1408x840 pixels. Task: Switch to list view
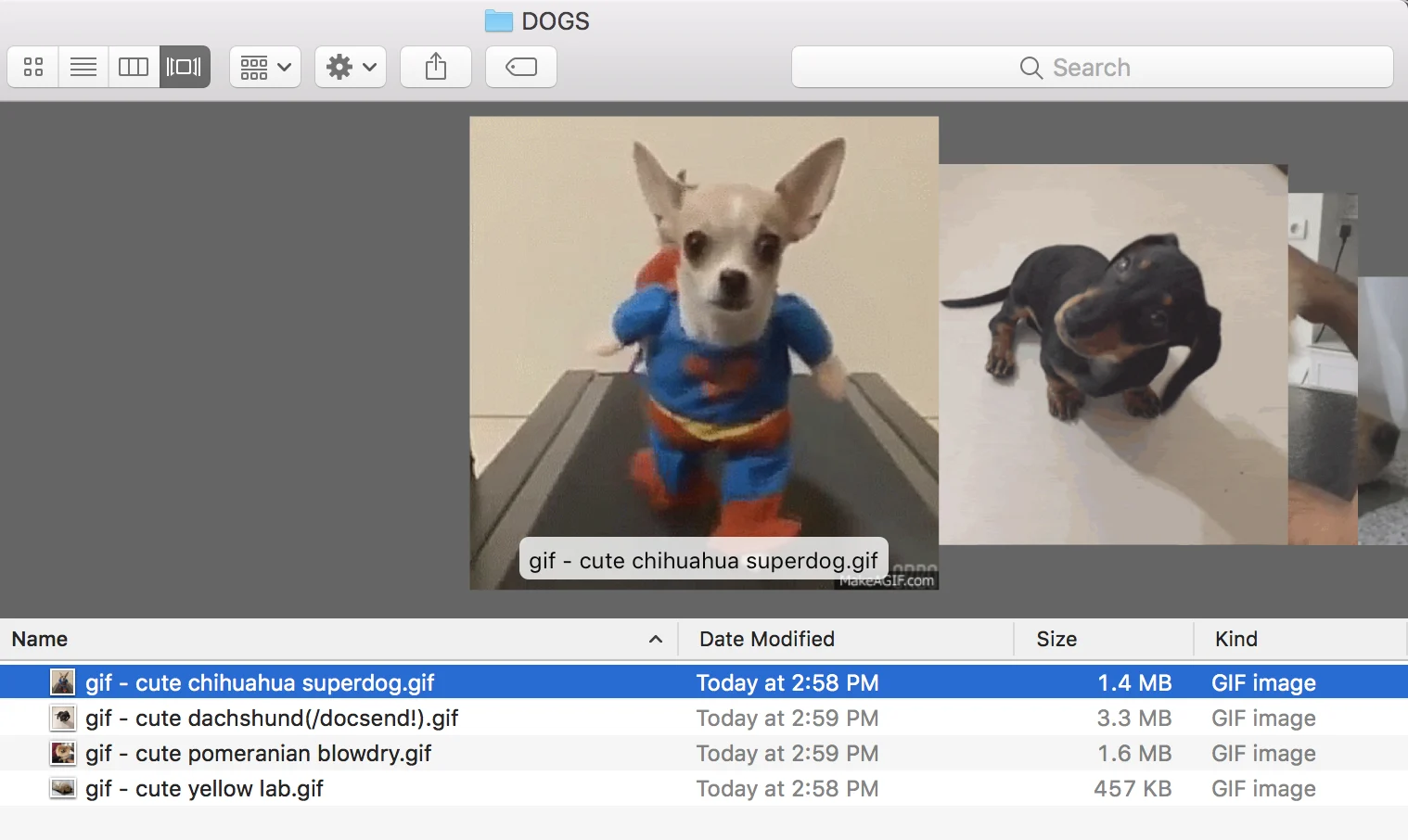coord(83,67)
